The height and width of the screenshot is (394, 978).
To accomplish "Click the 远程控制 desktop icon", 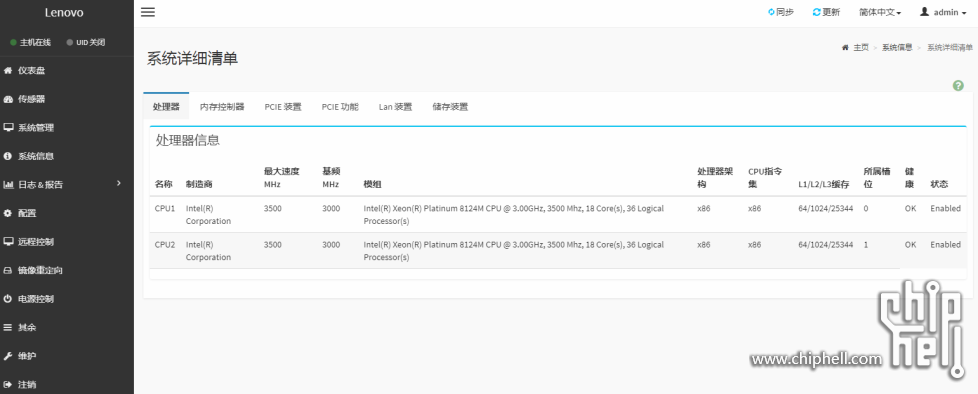I will (8, 242).
